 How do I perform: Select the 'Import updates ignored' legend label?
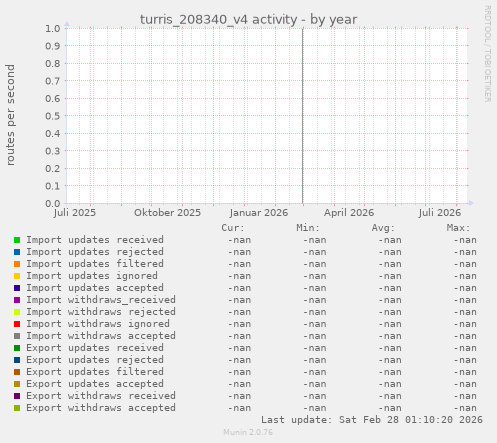pos(92,276)
